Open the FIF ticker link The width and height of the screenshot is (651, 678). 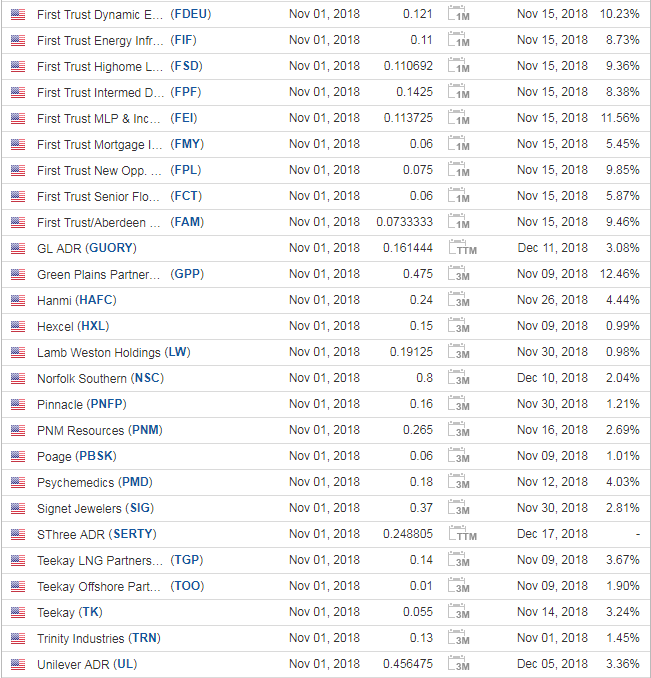[x=183, y=40]
